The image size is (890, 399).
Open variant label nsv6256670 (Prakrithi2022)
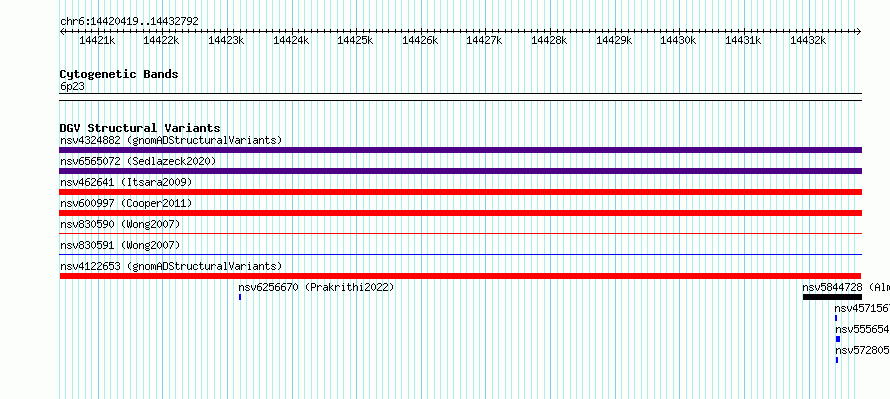316,287
